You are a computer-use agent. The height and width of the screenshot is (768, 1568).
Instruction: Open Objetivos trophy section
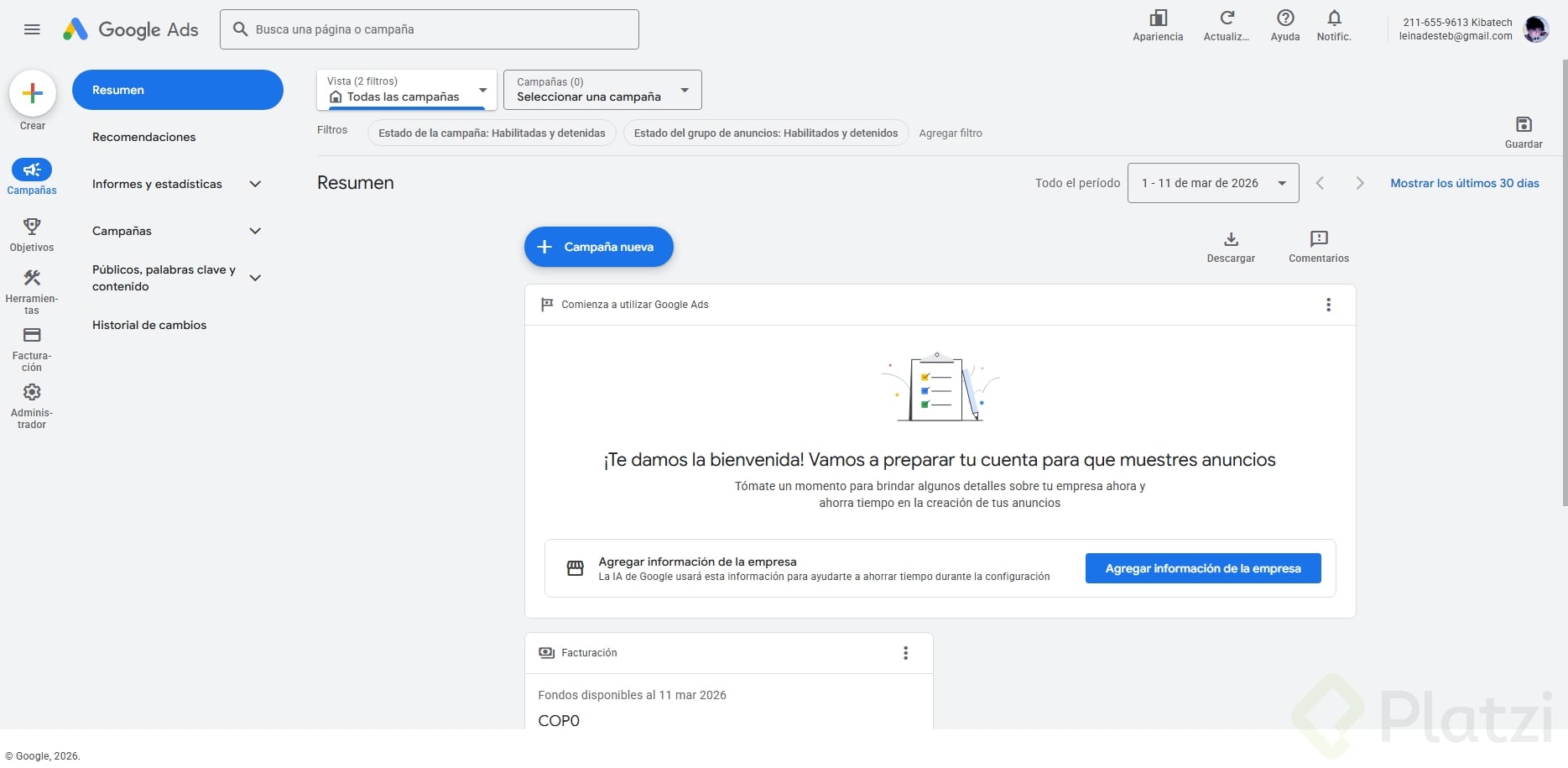[32, 226]
